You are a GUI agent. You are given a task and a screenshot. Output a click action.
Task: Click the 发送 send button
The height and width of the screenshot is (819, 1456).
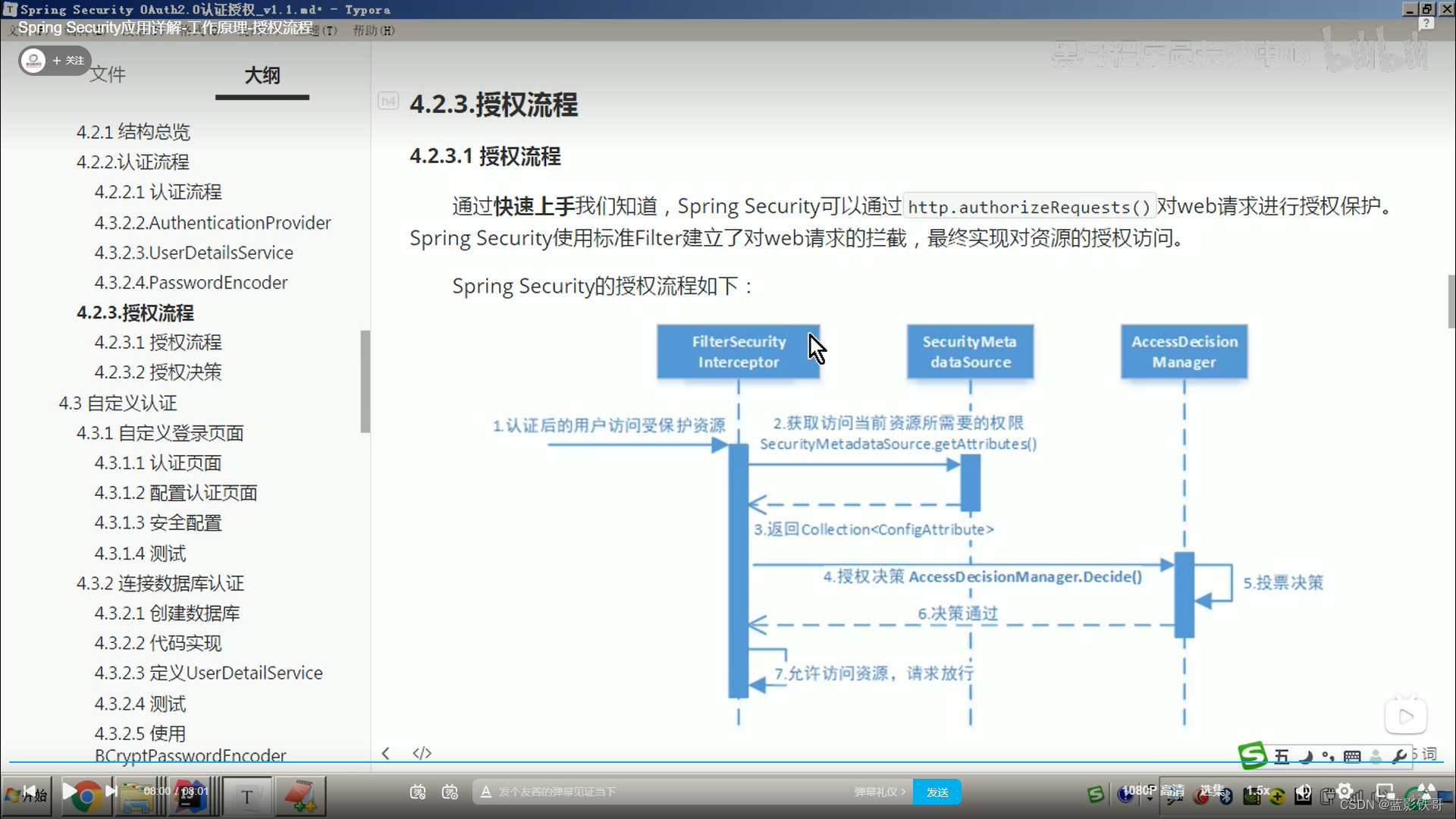coord(937,792)
